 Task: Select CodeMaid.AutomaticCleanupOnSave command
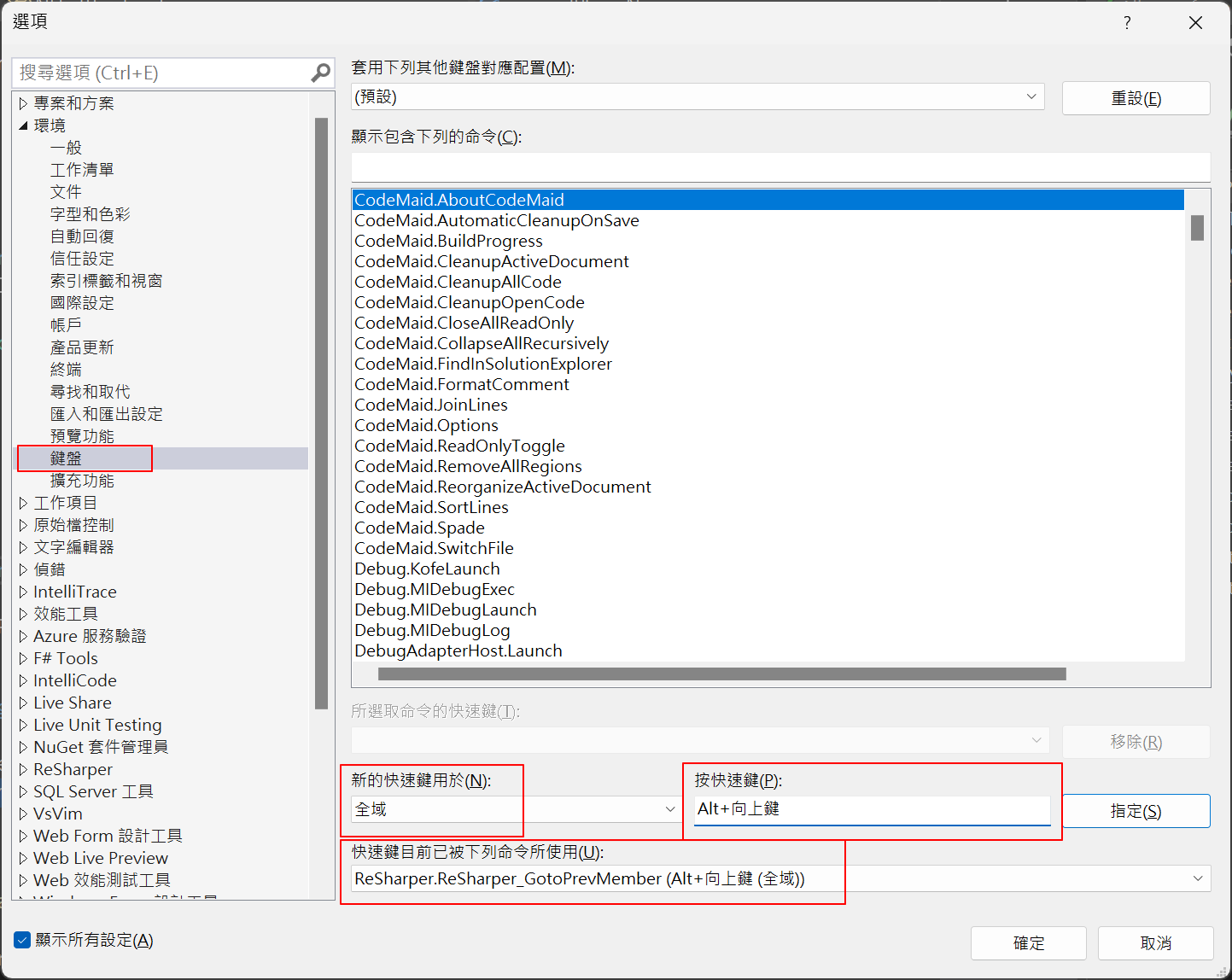click(x=497, y=220)
